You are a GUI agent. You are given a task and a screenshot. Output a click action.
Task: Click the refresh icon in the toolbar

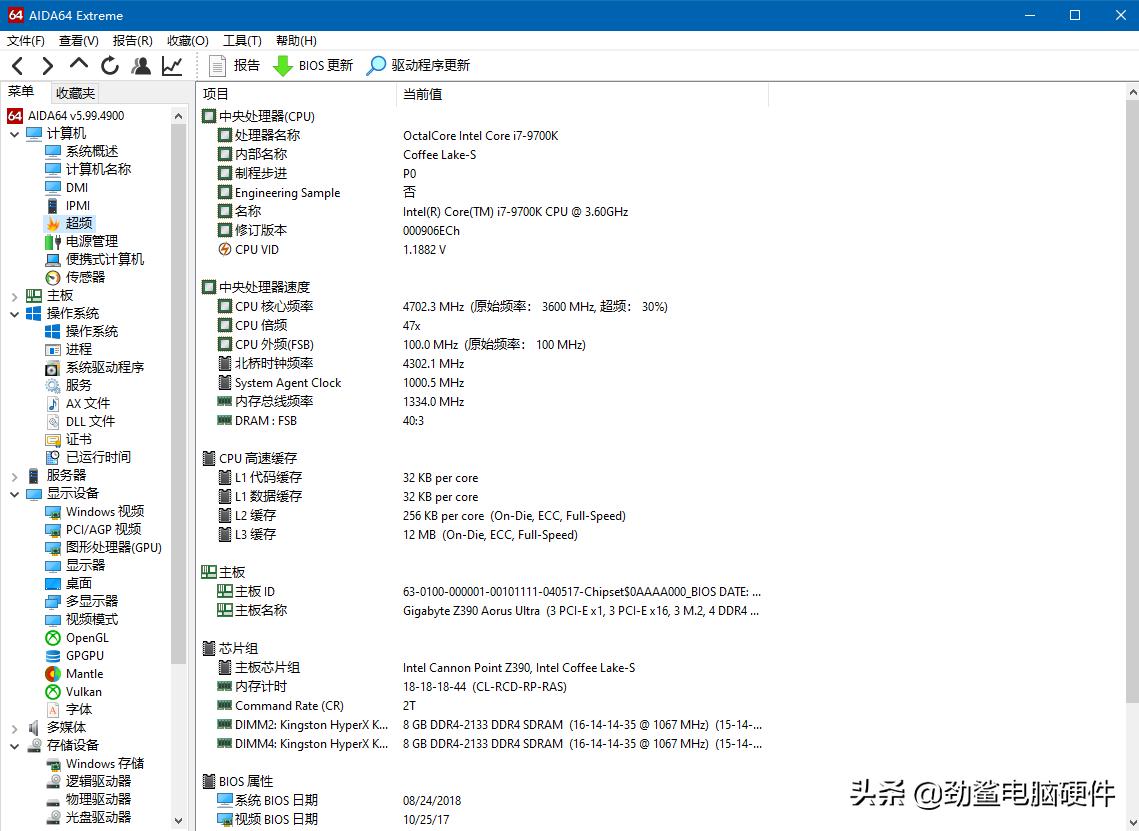point(110,65)
